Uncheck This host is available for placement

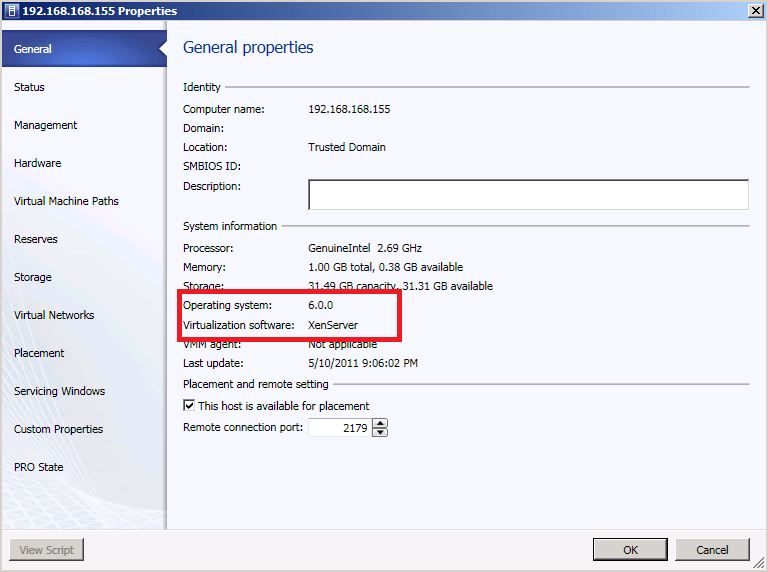pyautogui.click(x=189, y=405)
